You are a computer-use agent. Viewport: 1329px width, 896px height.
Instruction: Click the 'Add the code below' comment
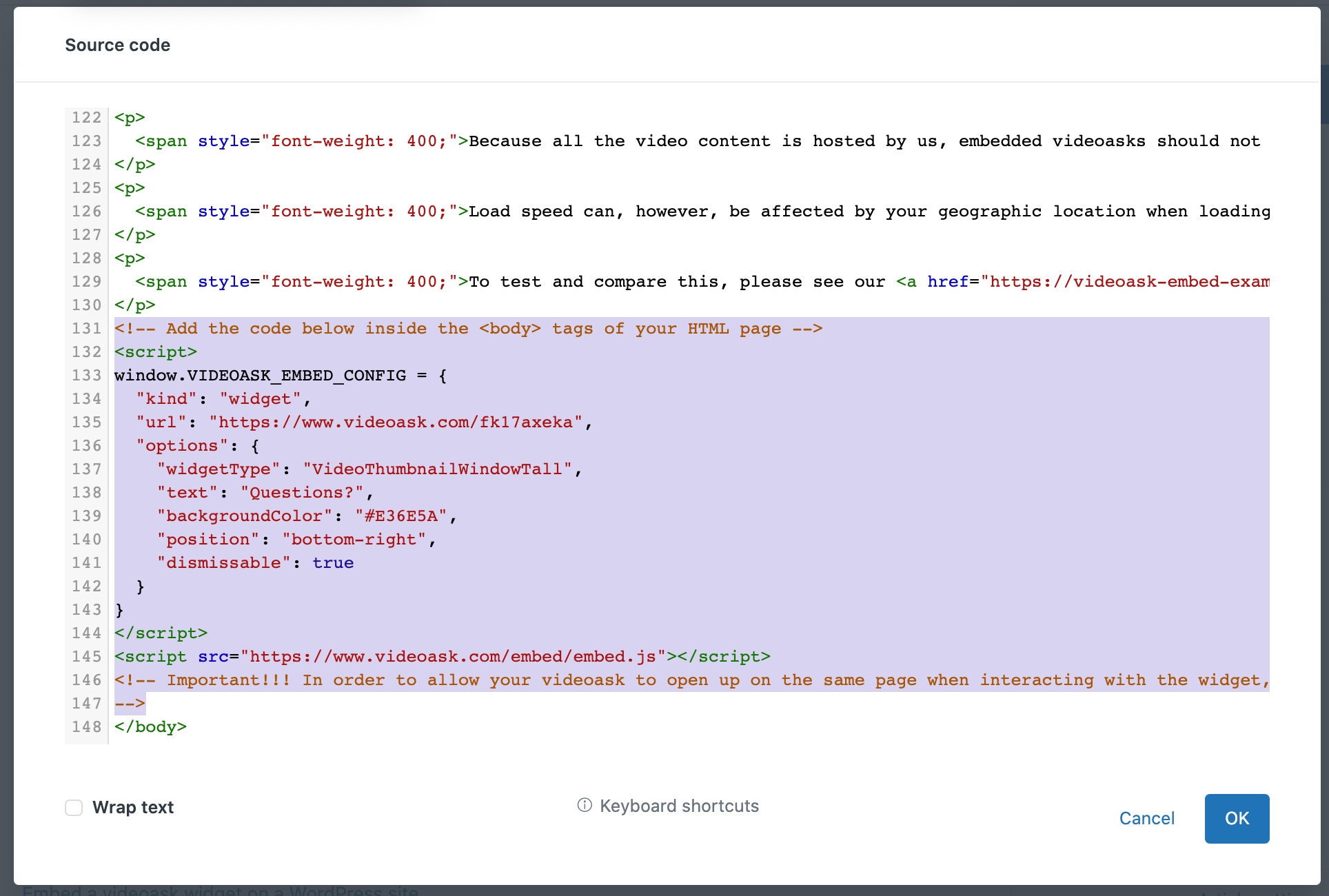[x=469, y=329]
